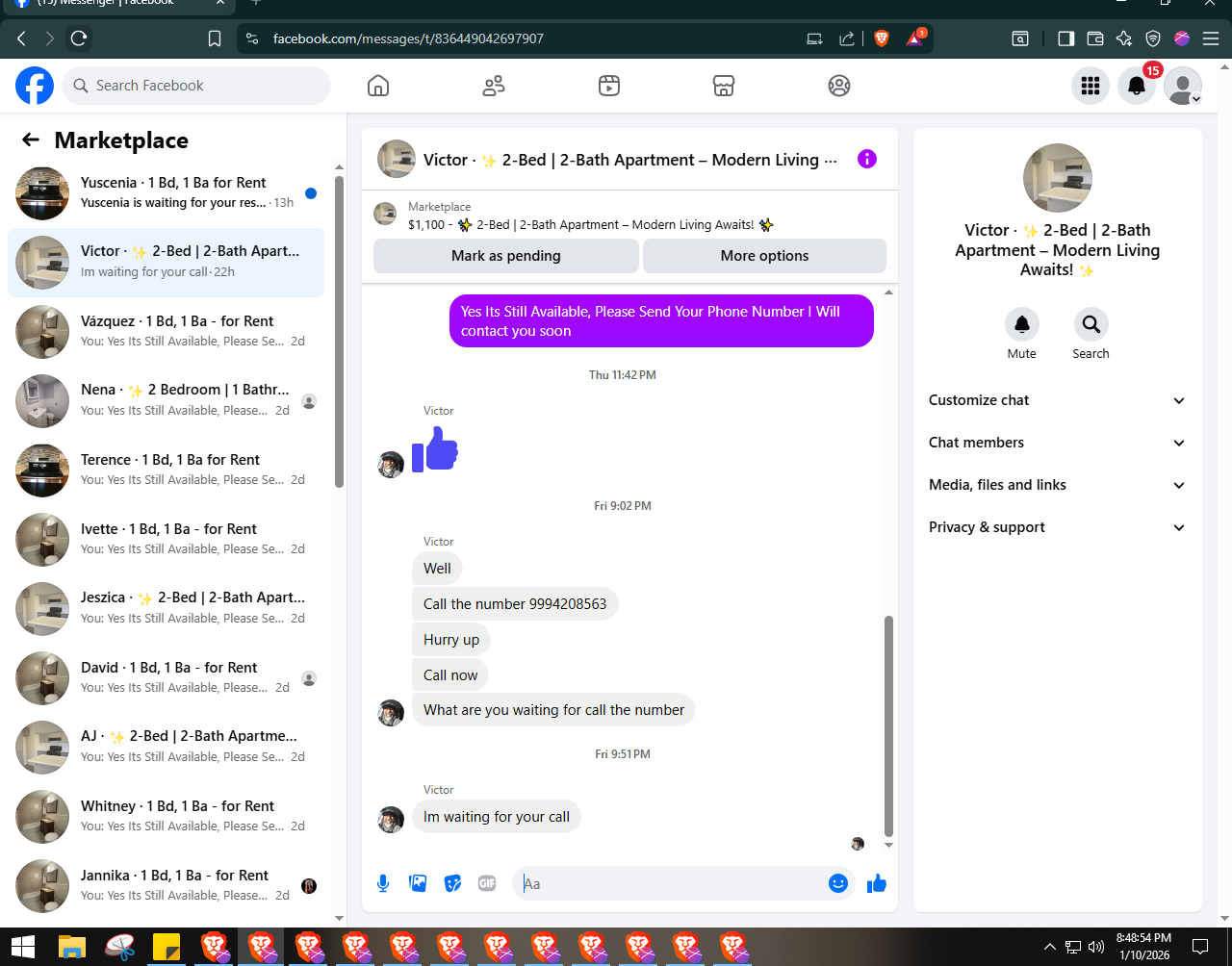
Task: Share this page icon in address bar
Action: [847, 38]
